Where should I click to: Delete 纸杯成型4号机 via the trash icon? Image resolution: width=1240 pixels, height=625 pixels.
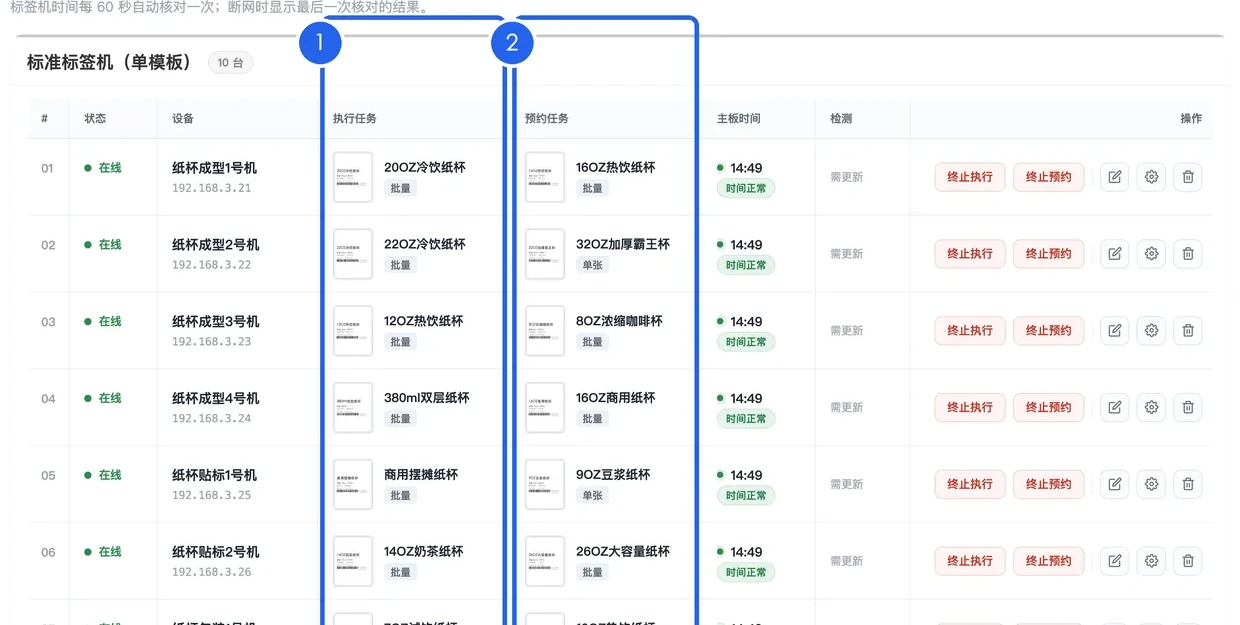(x=1188, y=407)
